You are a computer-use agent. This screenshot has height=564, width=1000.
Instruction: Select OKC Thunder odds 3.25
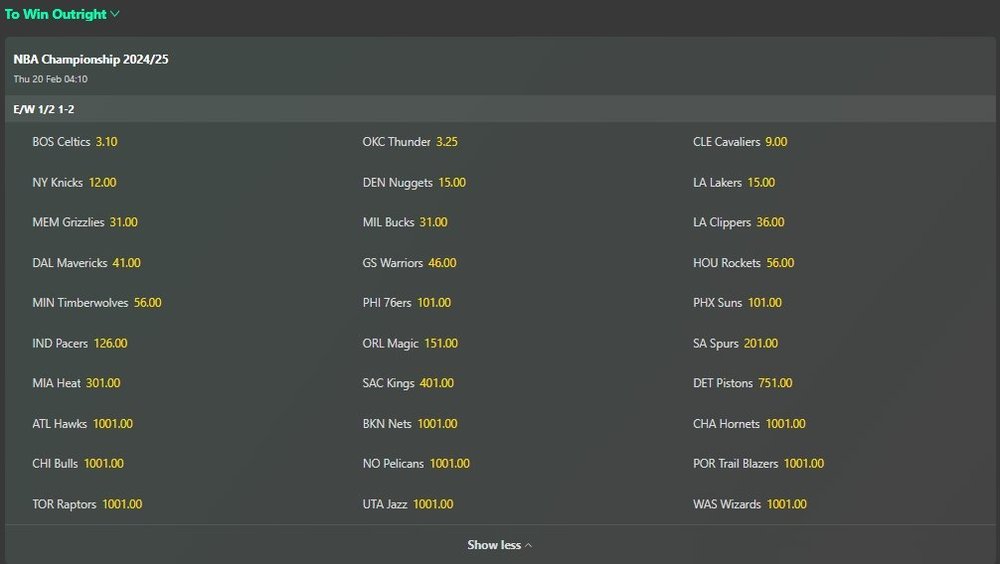click(x=446, y=142)
